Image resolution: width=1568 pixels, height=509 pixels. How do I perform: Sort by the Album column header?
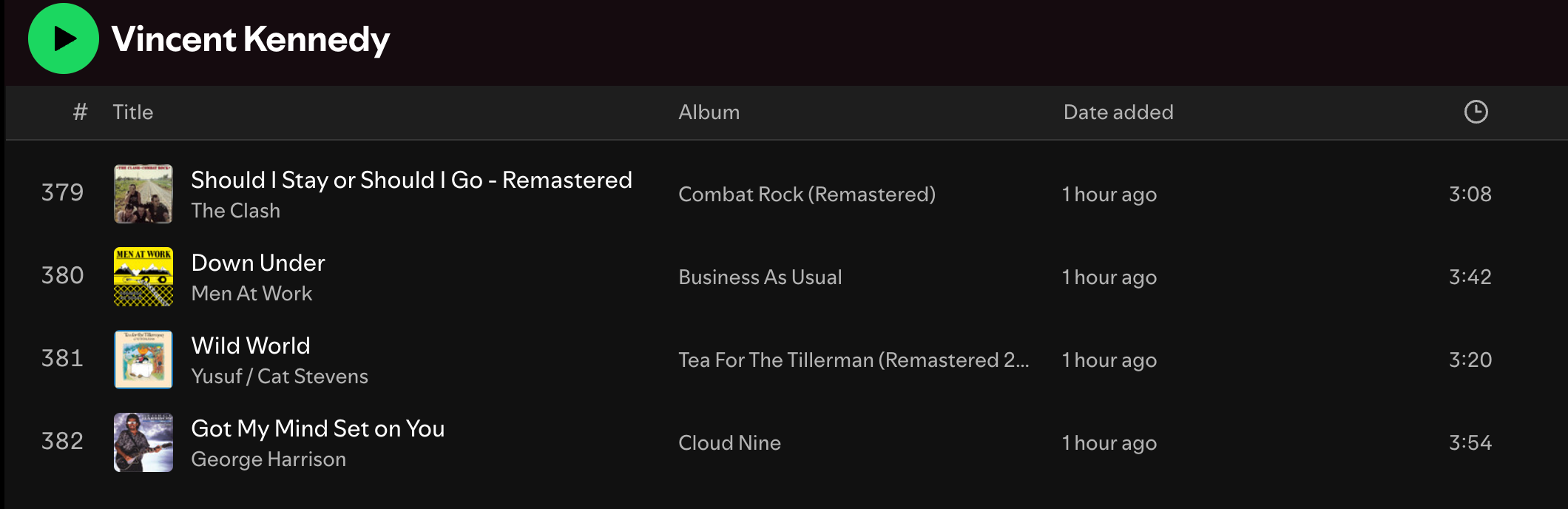click(x=709, y=112)
